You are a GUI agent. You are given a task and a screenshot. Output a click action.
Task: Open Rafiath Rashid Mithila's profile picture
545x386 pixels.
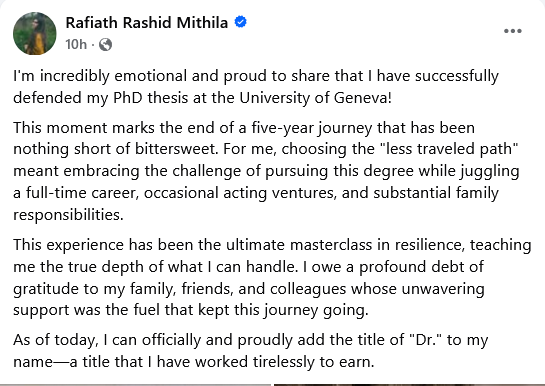pos(35,34)
